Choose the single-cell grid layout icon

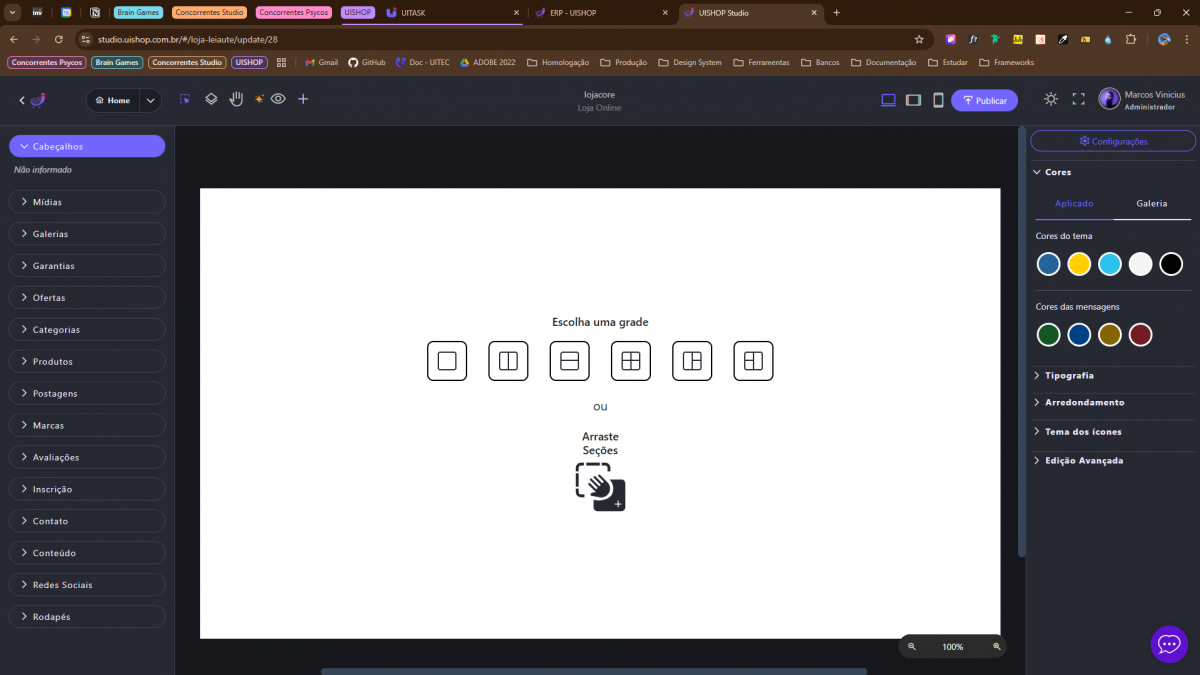(447, 361)
